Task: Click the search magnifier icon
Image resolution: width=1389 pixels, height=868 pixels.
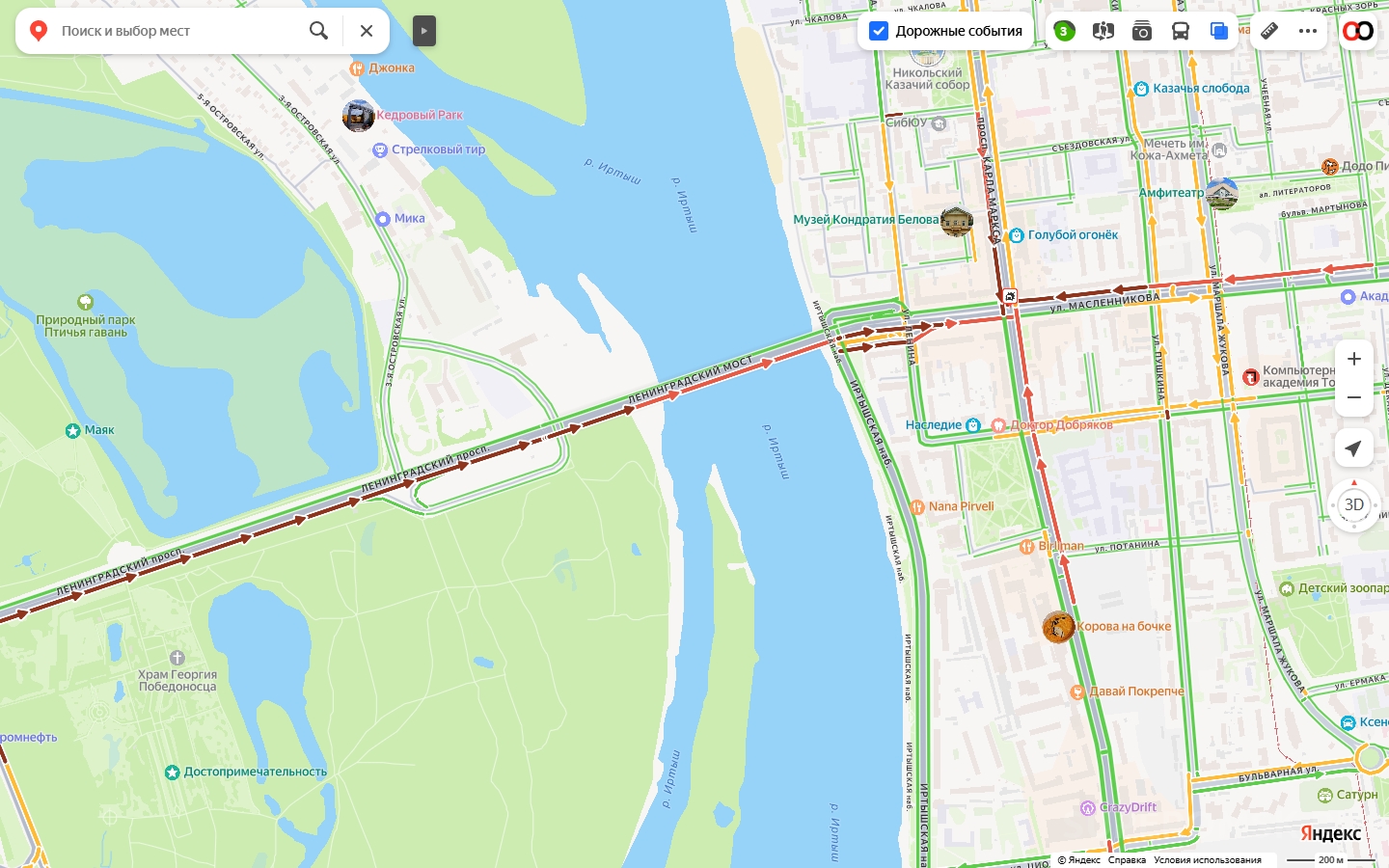Action: click(318, 31)
